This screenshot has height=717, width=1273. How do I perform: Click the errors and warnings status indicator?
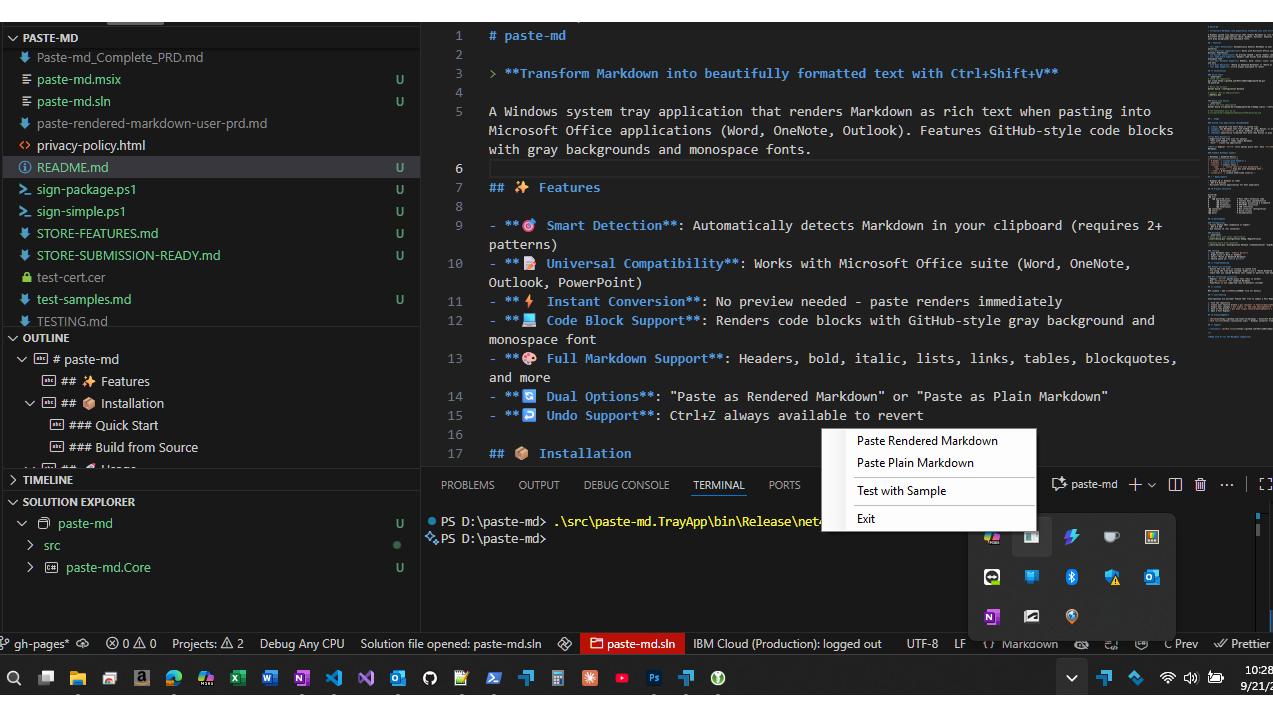click(131, 644)
